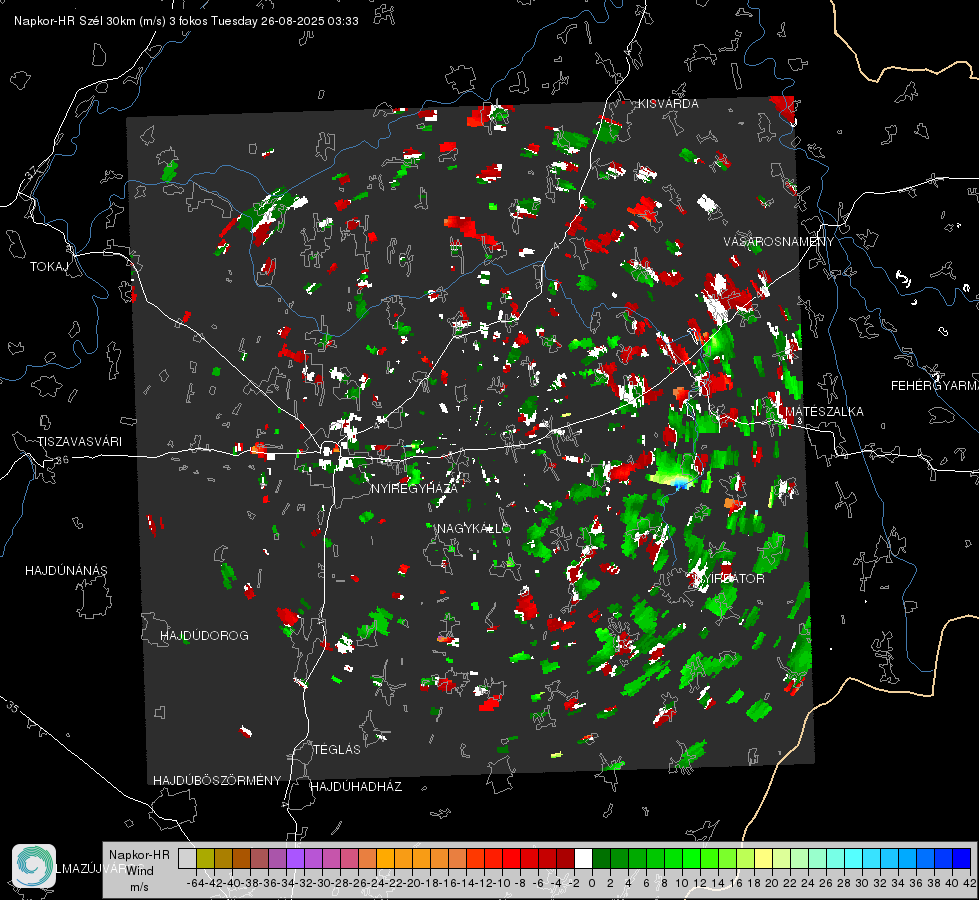Select the light gray swatch starting the legend
The image size is (979, 900).
tap(187, 858)
